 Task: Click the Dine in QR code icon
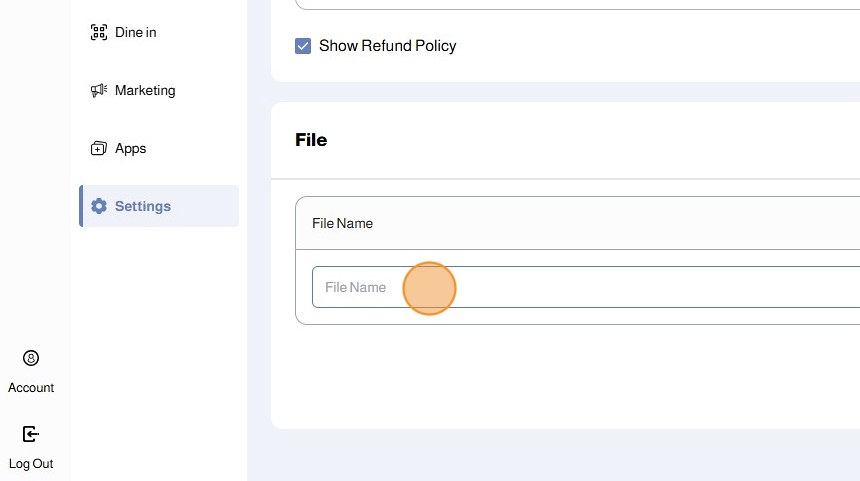(98, 32)
